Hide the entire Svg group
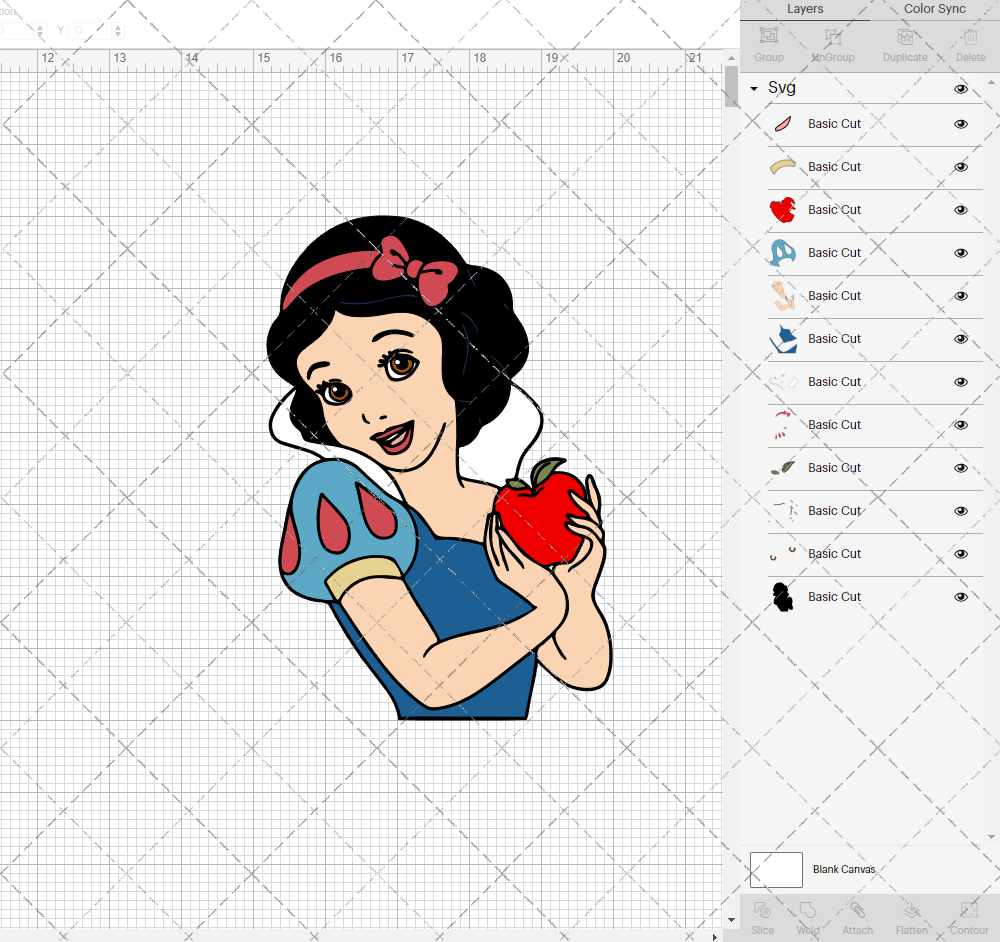 click(960, 89)
